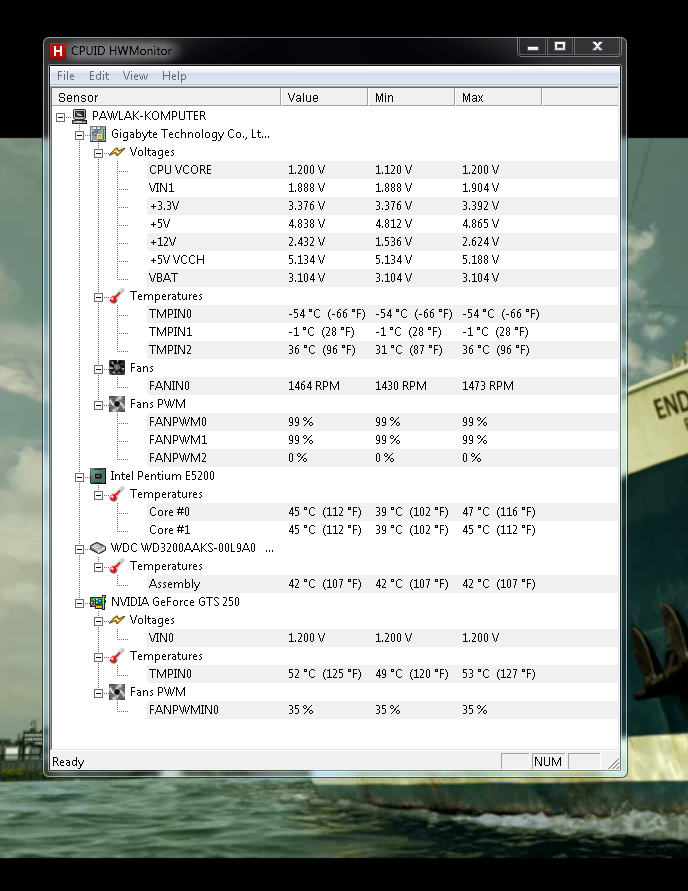Maximize the HWMonitor window
This screenshot has height=891, width=688.
coord(560,47)
